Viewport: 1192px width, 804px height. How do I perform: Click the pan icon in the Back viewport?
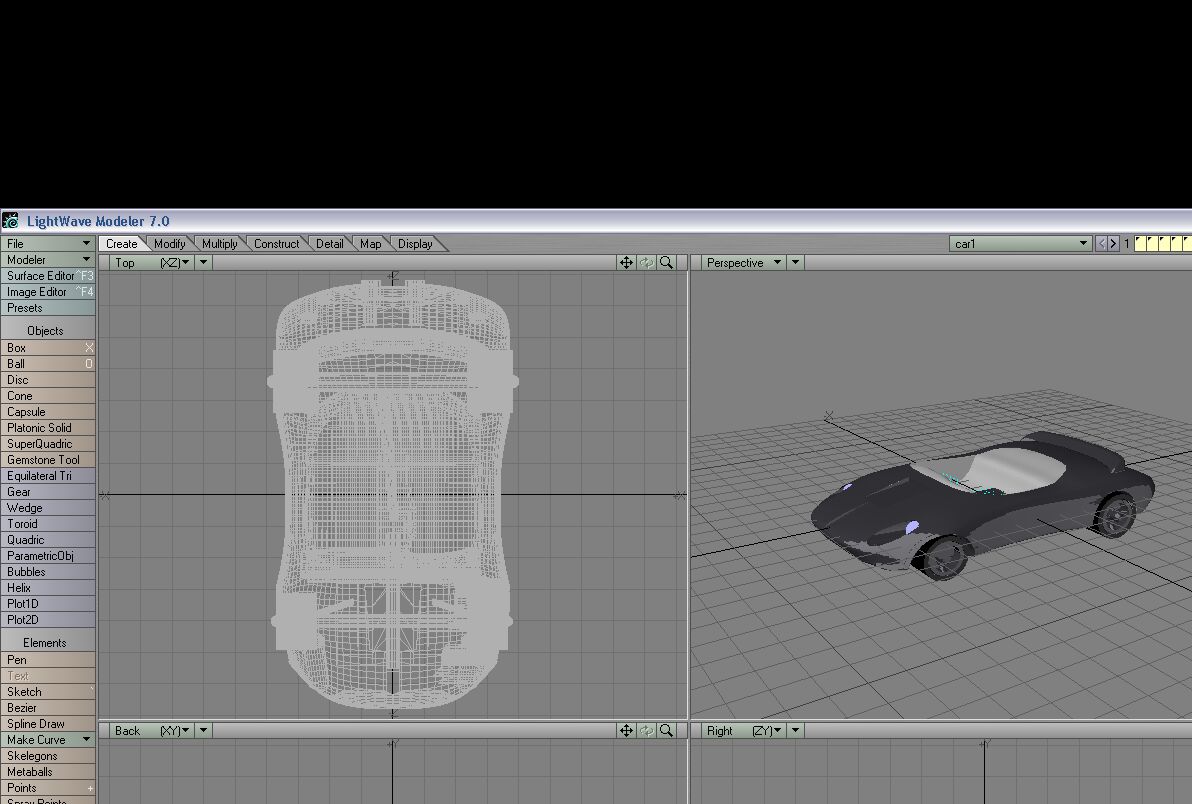click(x=626, y=731)
